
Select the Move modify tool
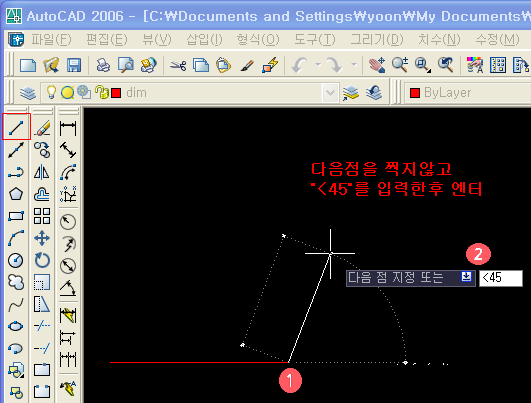click(x=42, y=238)
